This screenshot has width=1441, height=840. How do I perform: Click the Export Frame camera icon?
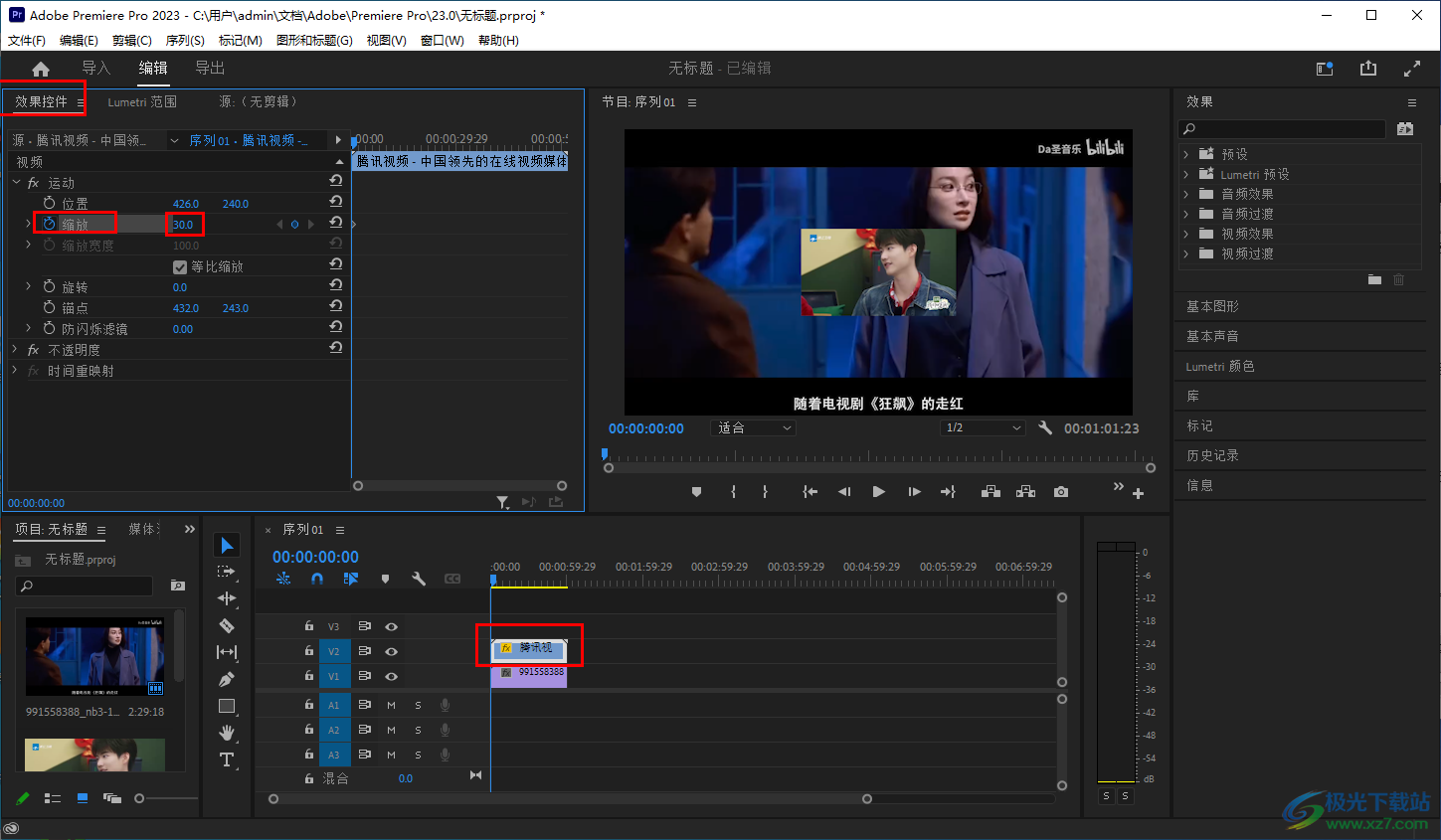click(1061, 492)
